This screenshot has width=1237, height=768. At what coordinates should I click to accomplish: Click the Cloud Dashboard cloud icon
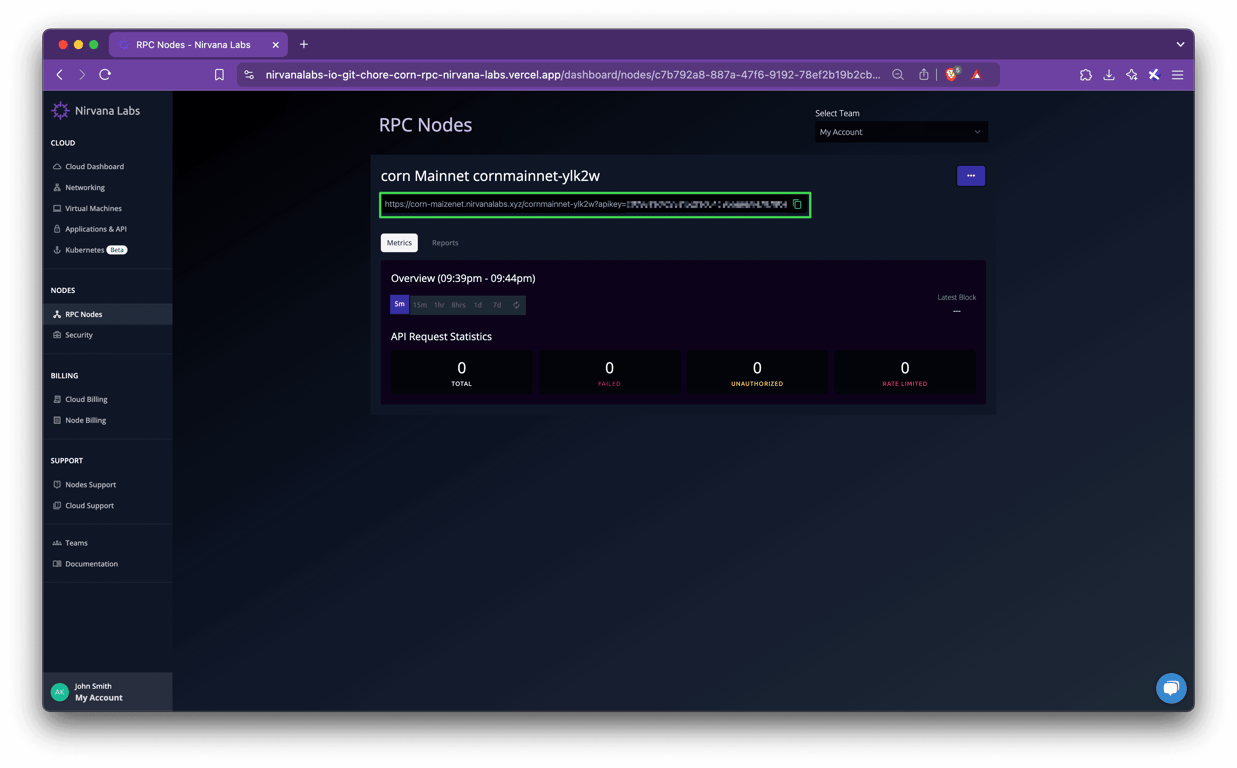[x=57, y=167]
